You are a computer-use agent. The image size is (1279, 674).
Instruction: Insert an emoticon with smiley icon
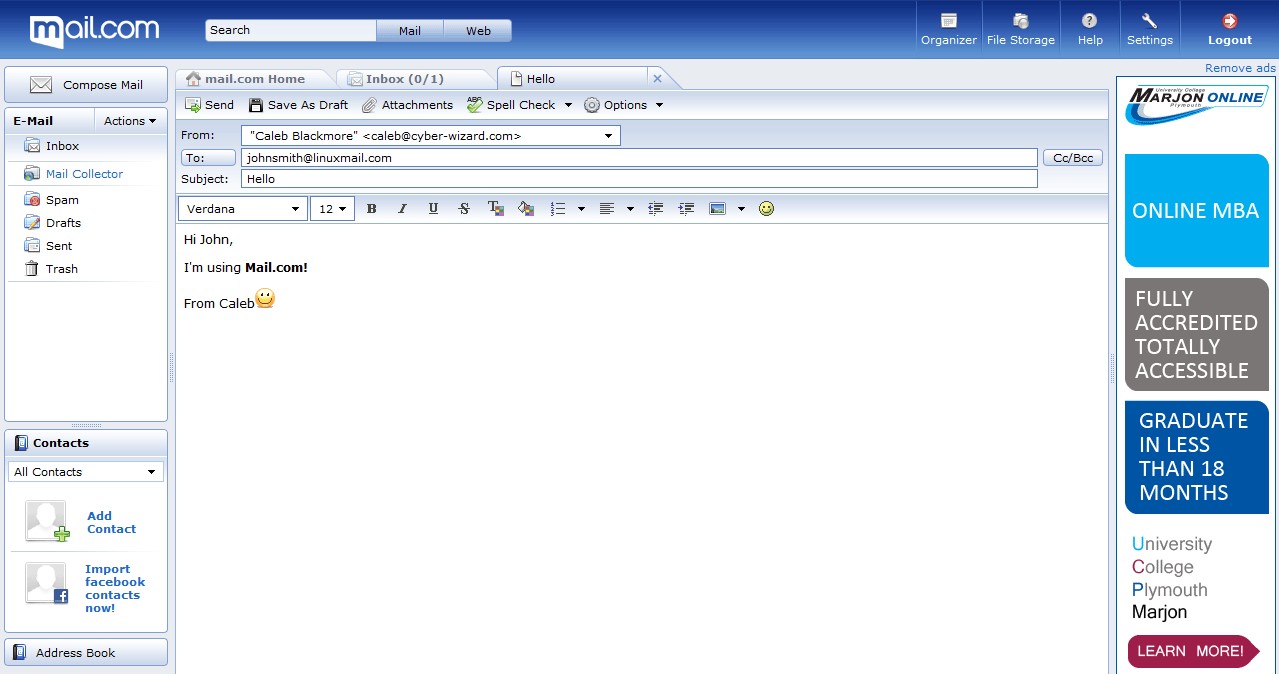tap(766, 209)
